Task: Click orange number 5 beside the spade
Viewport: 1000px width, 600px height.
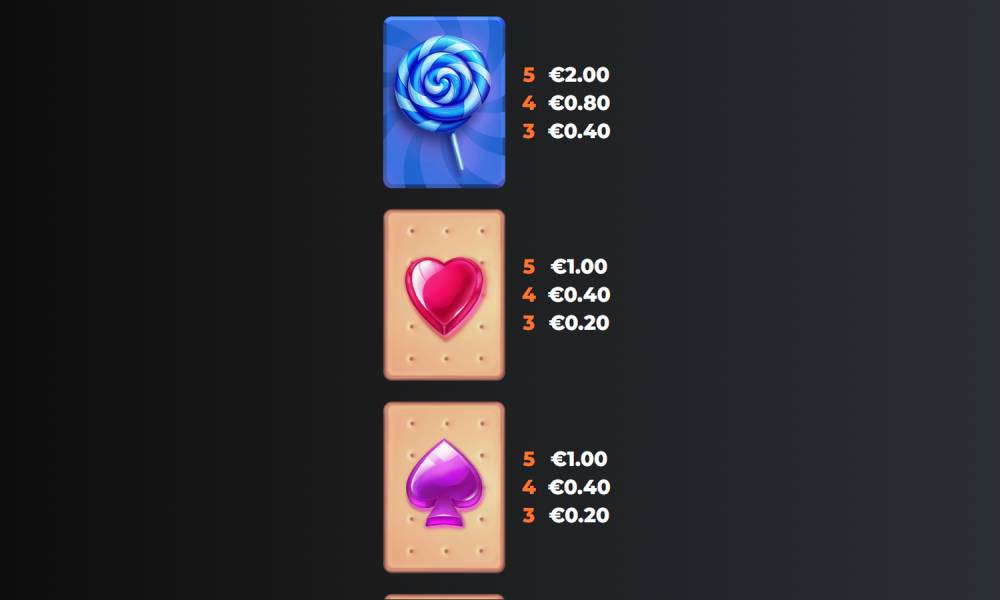Action: coord(529,459)
